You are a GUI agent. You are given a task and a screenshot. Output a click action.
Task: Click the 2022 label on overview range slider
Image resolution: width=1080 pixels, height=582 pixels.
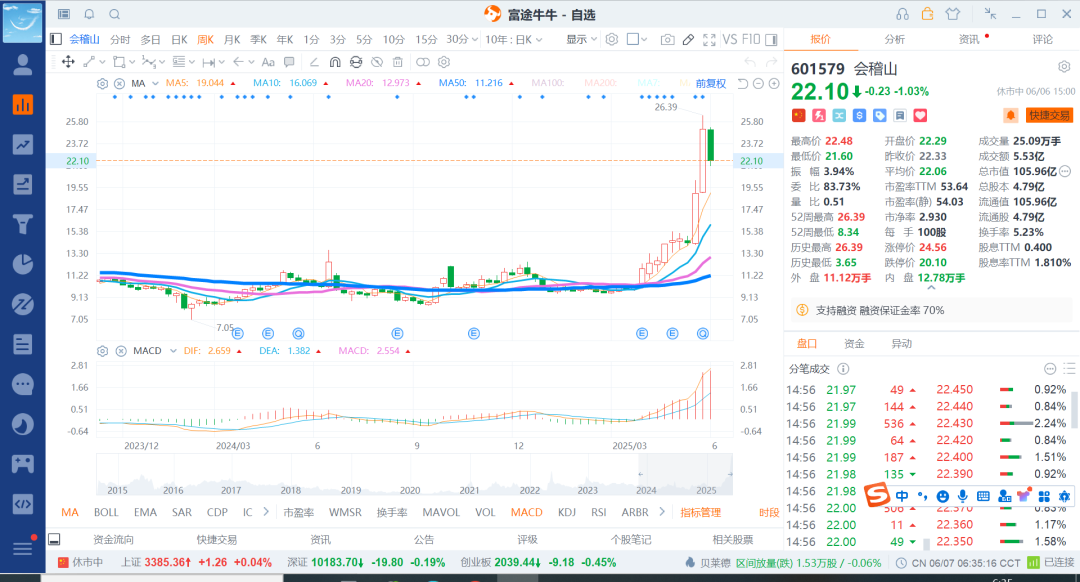pyautogui.click(x=530, y=490)
